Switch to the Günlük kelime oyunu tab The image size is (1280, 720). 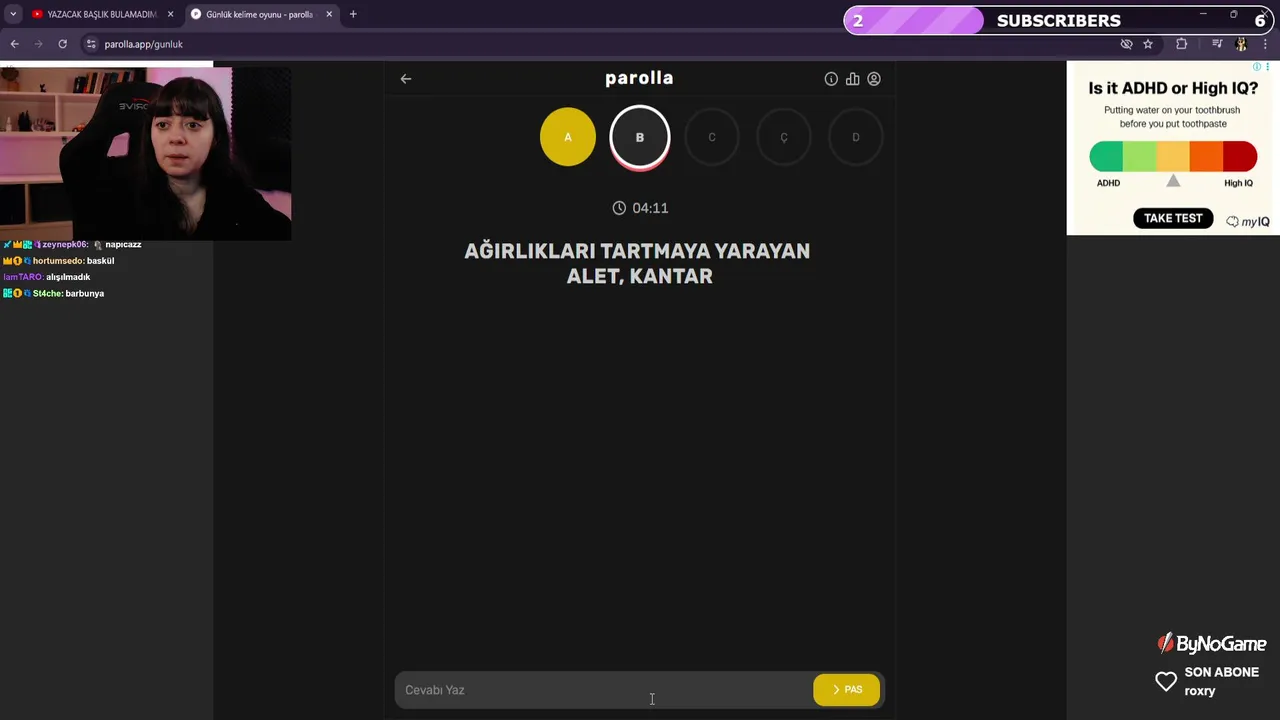point(259,14)
